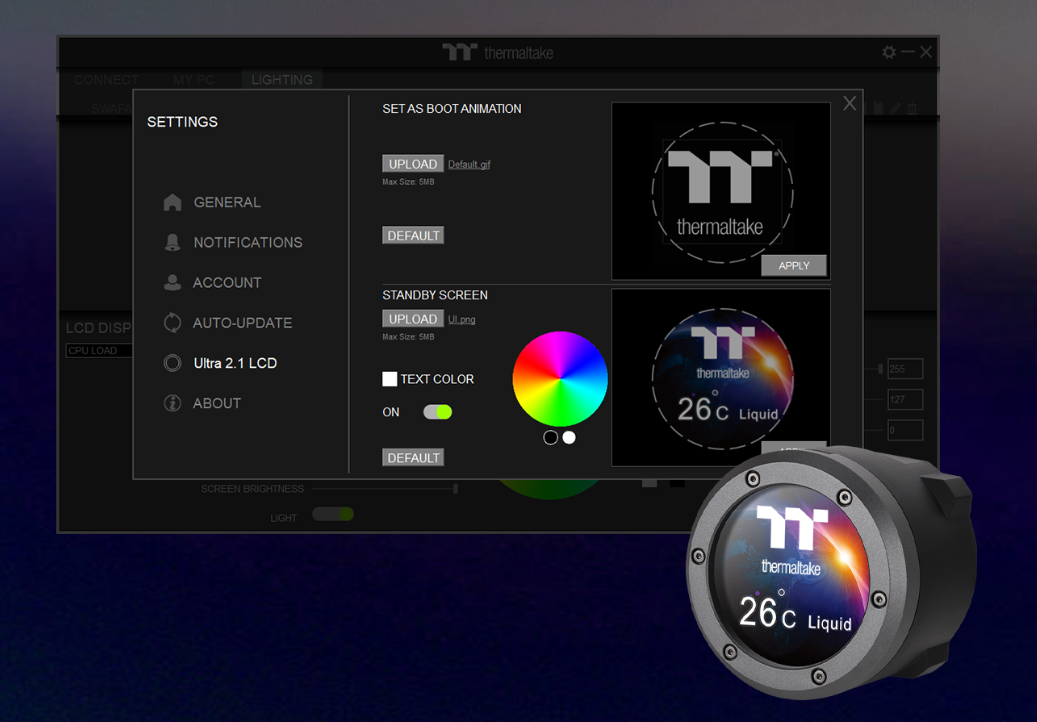Select the white preset color dot
This screenshot has width=1037, height=722.
pos(569,437)
